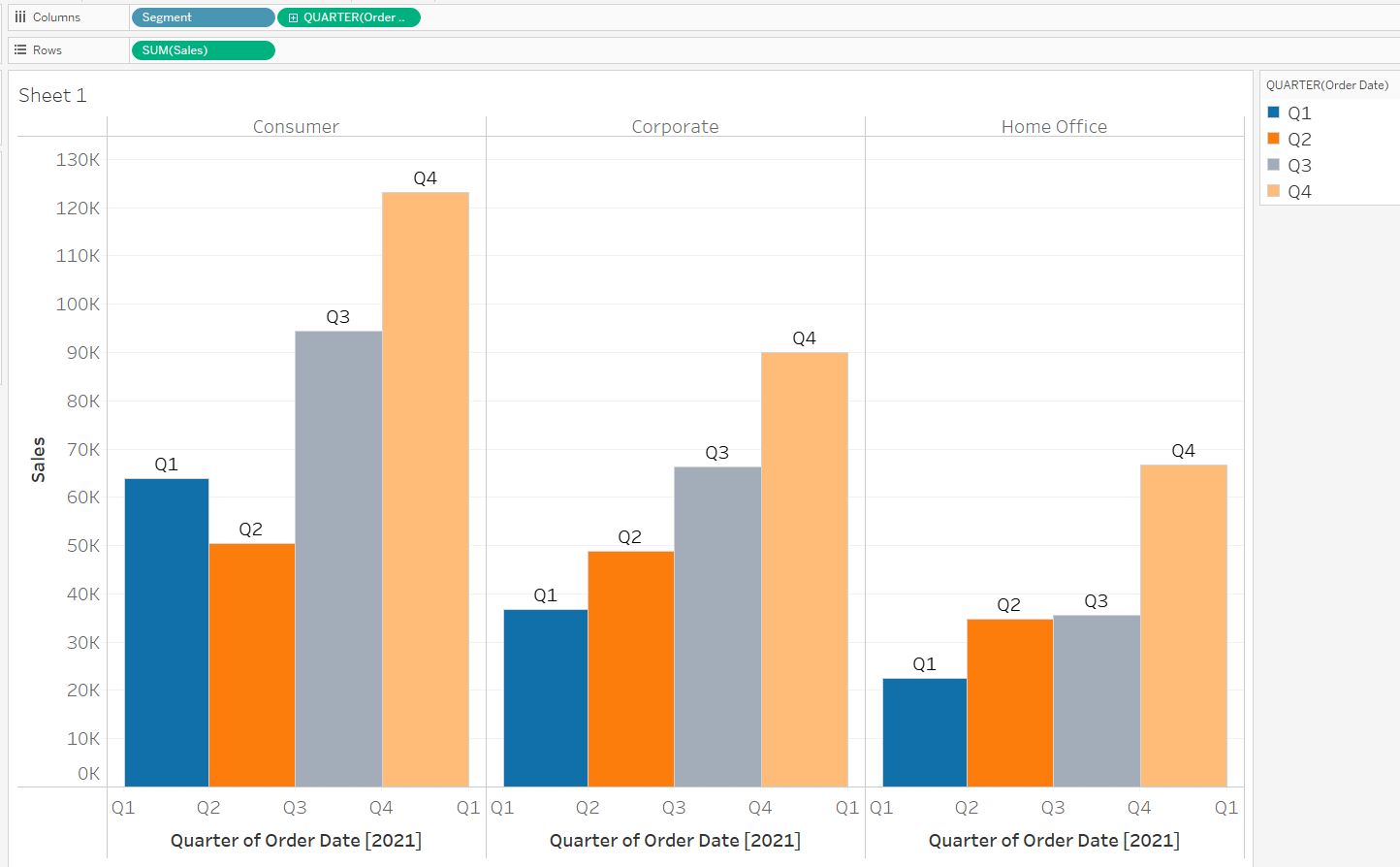Select the Home Office column header
The image size is (1400, 867).
1054,126
